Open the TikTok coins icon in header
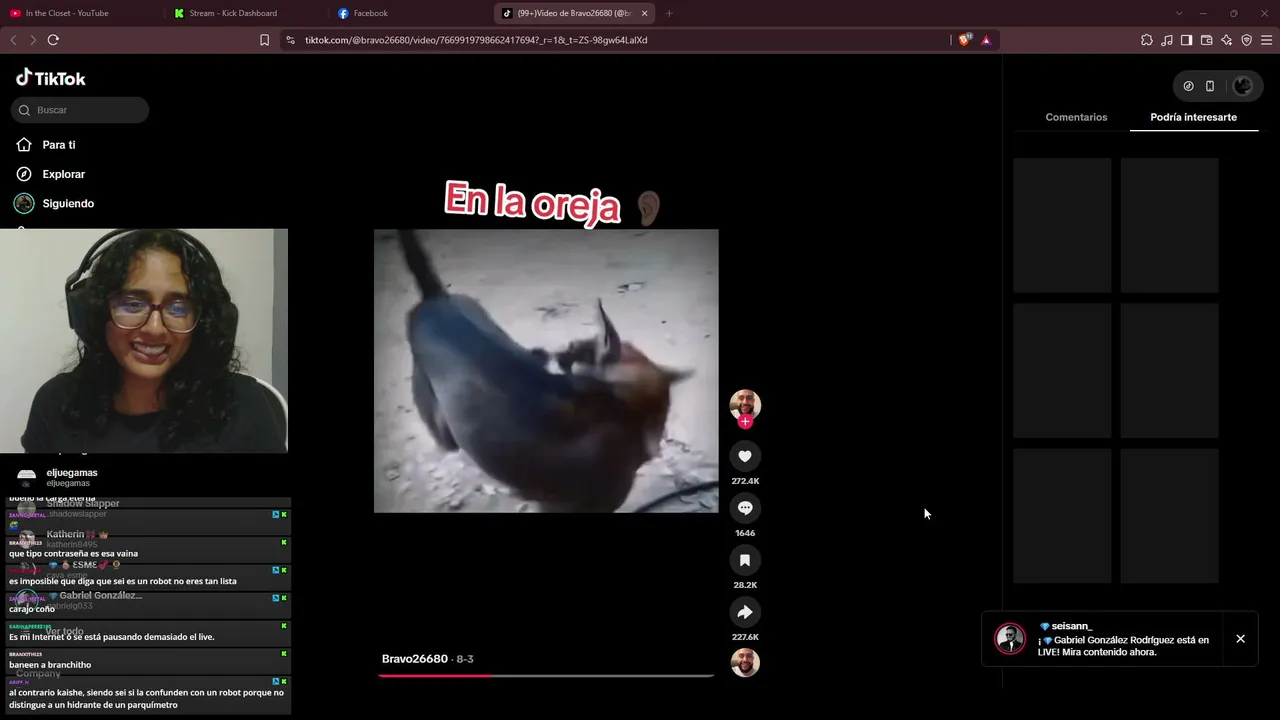Screen dimensions: 1280x720 (x=1188, y=86)
